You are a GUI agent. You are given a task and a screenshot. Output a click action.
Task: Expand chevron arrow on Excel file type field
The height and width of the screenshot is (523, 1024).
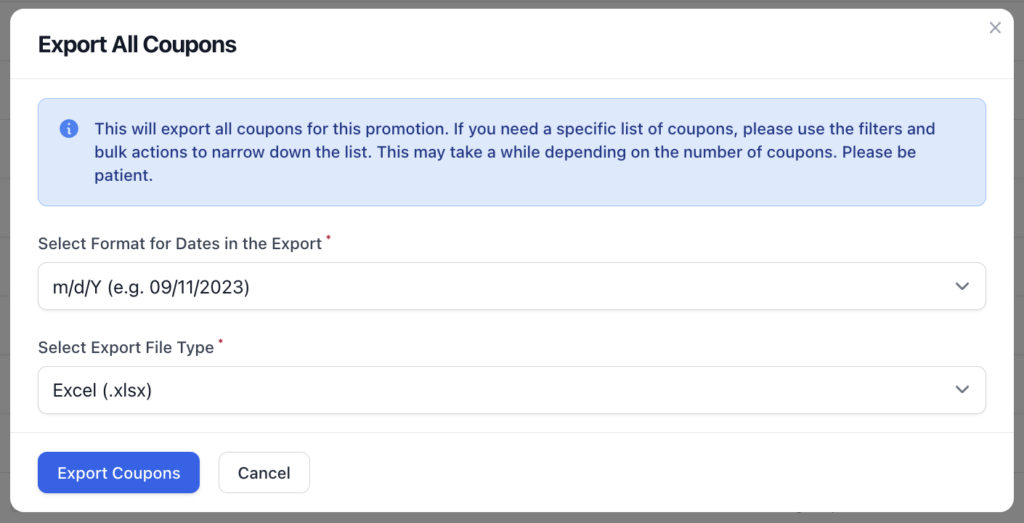coord(962,390)
